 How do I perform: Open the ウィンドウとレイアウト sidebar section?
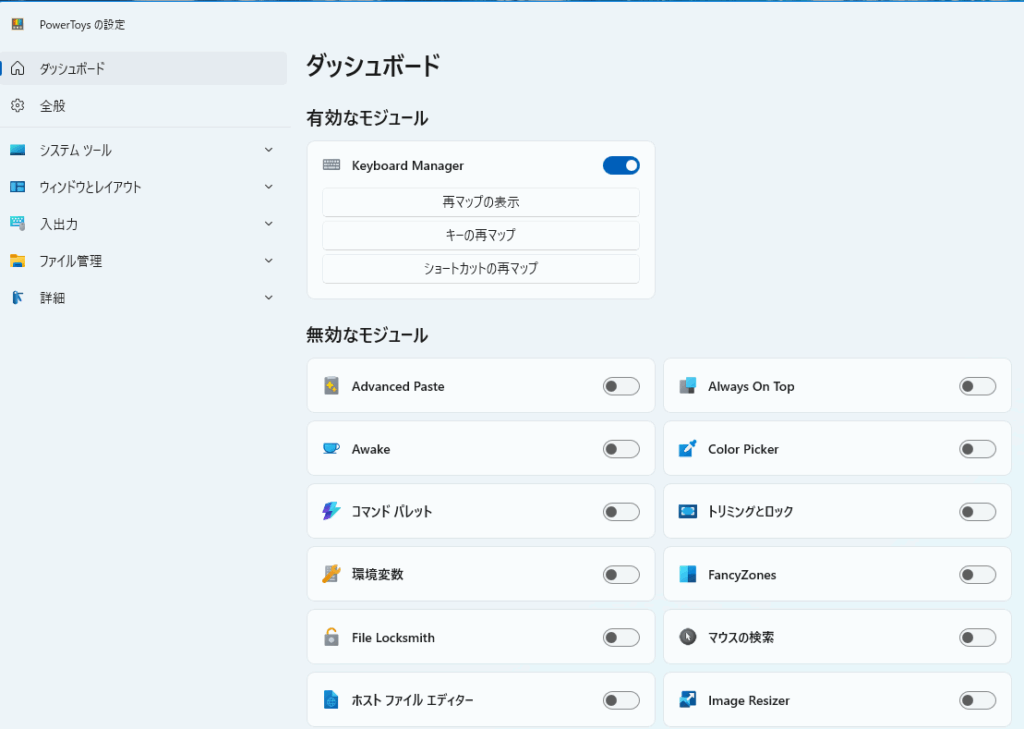click(144, 187)
